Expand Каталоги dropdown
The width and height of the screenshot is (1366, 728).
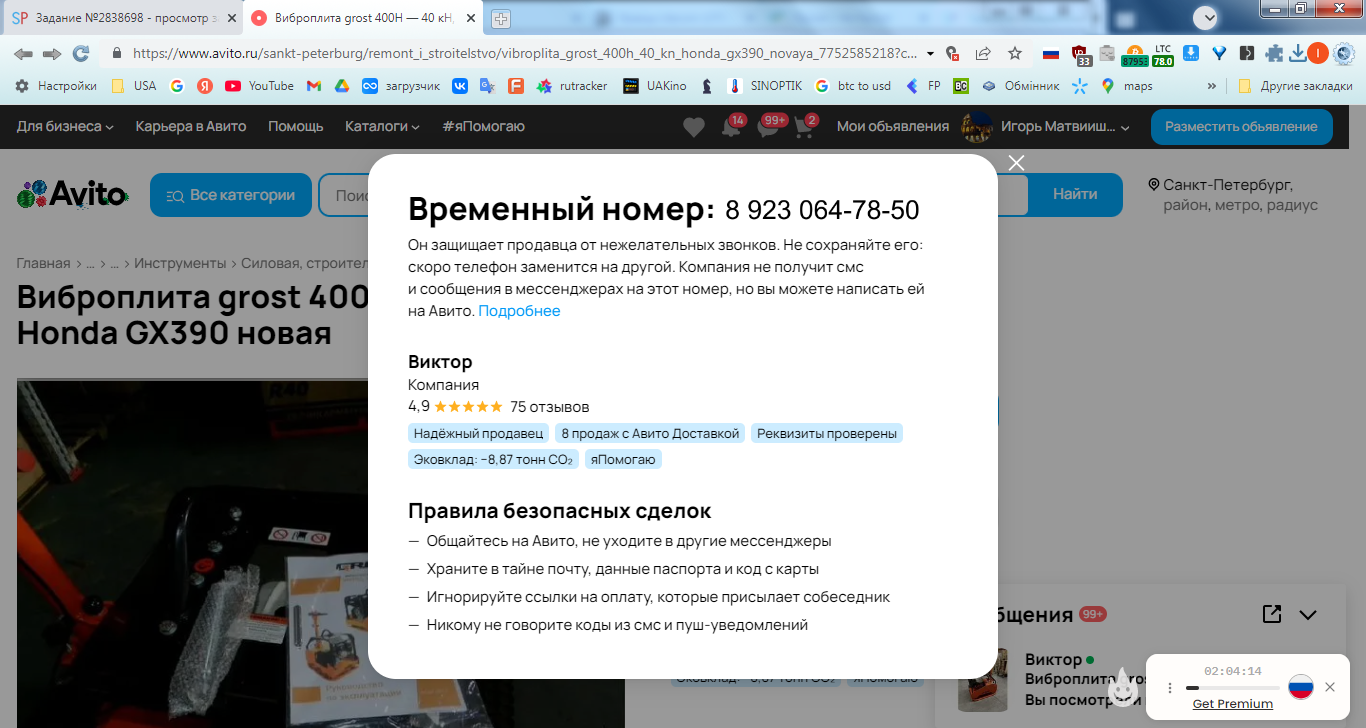pos(382,127)
